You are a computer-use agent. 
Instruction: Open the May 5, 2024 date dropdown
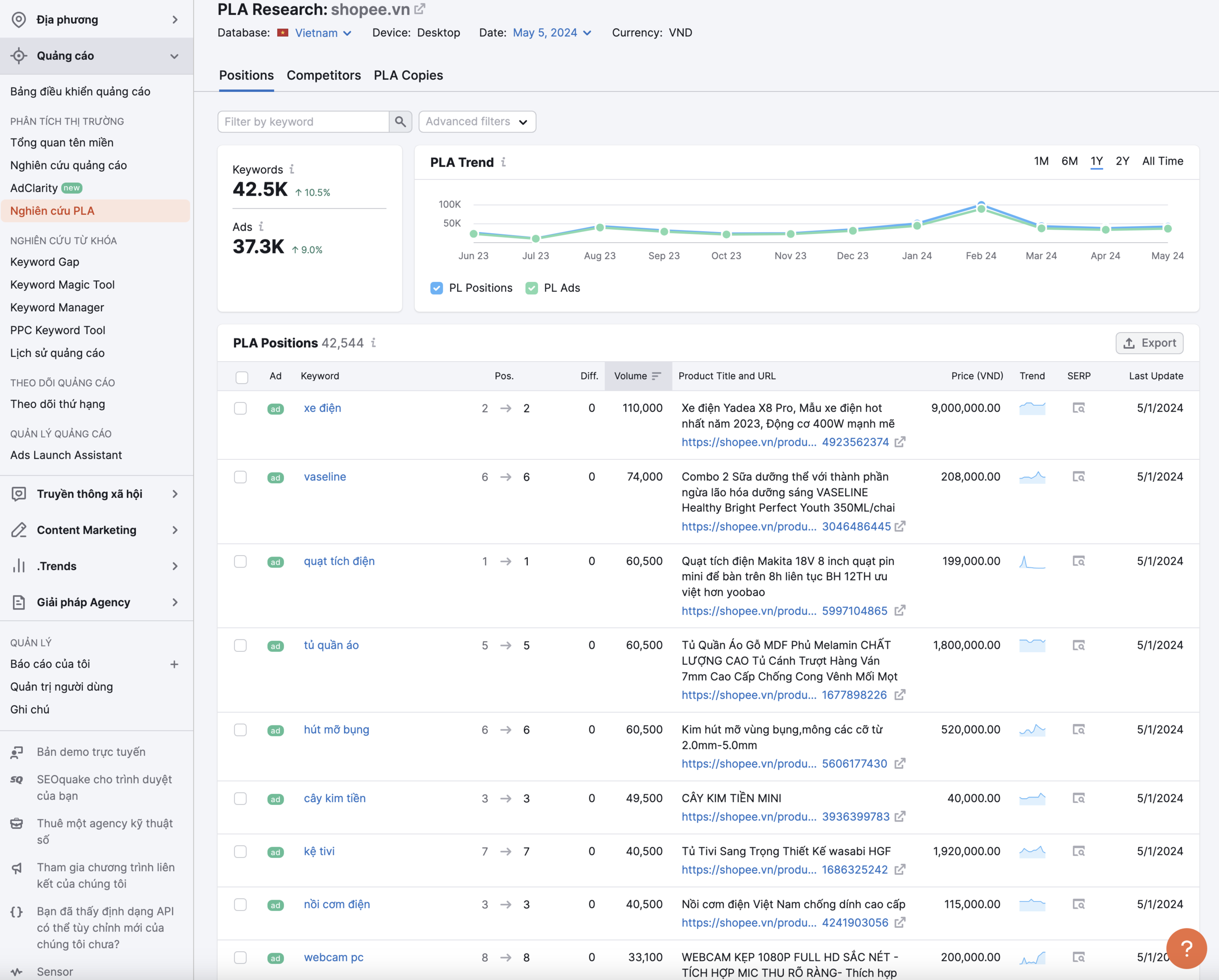point(552,33)
